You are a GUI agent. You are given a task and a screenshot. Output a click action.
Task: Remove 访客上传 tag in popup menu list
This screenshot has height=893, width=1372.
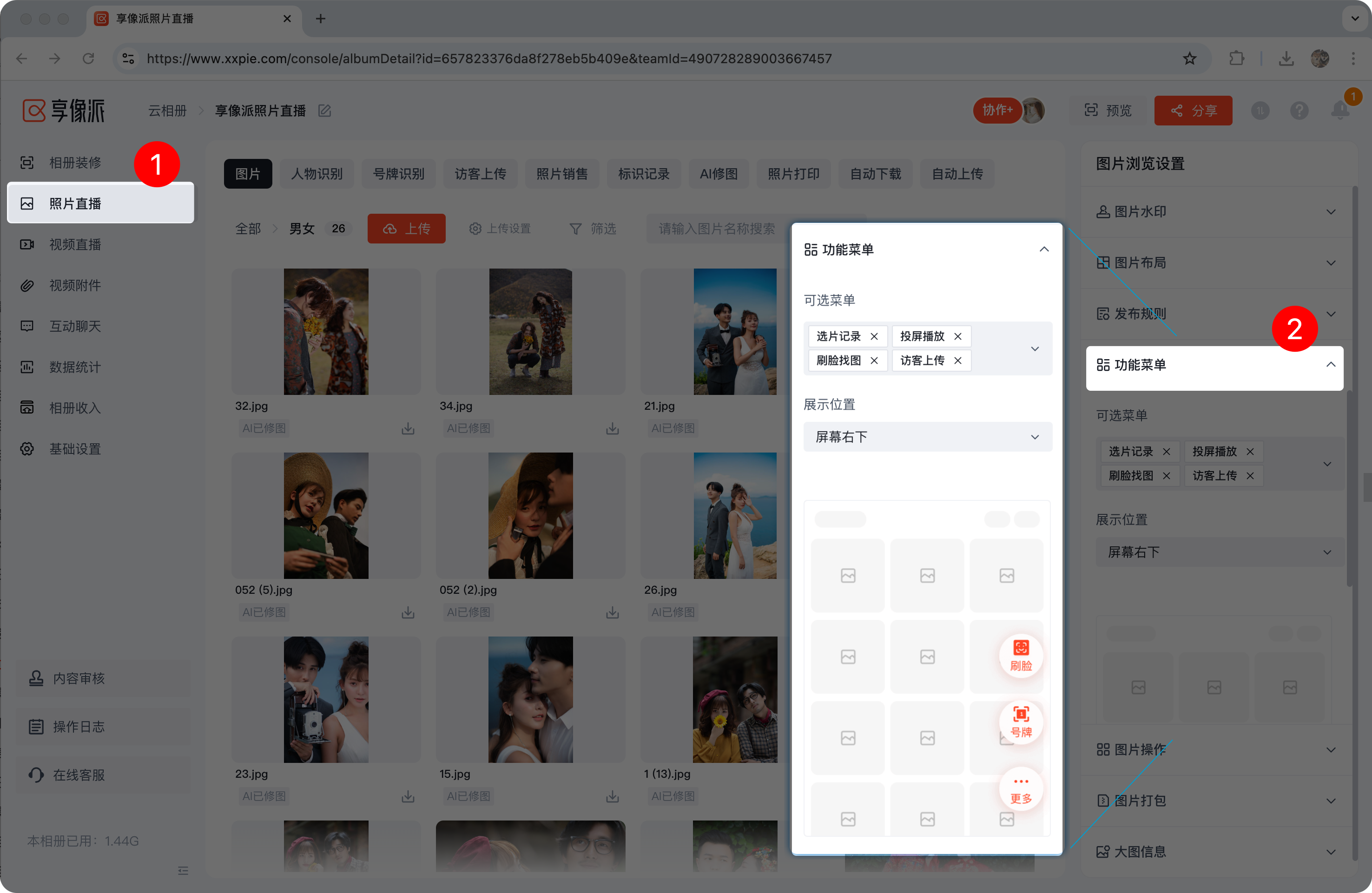coord(957,361)
